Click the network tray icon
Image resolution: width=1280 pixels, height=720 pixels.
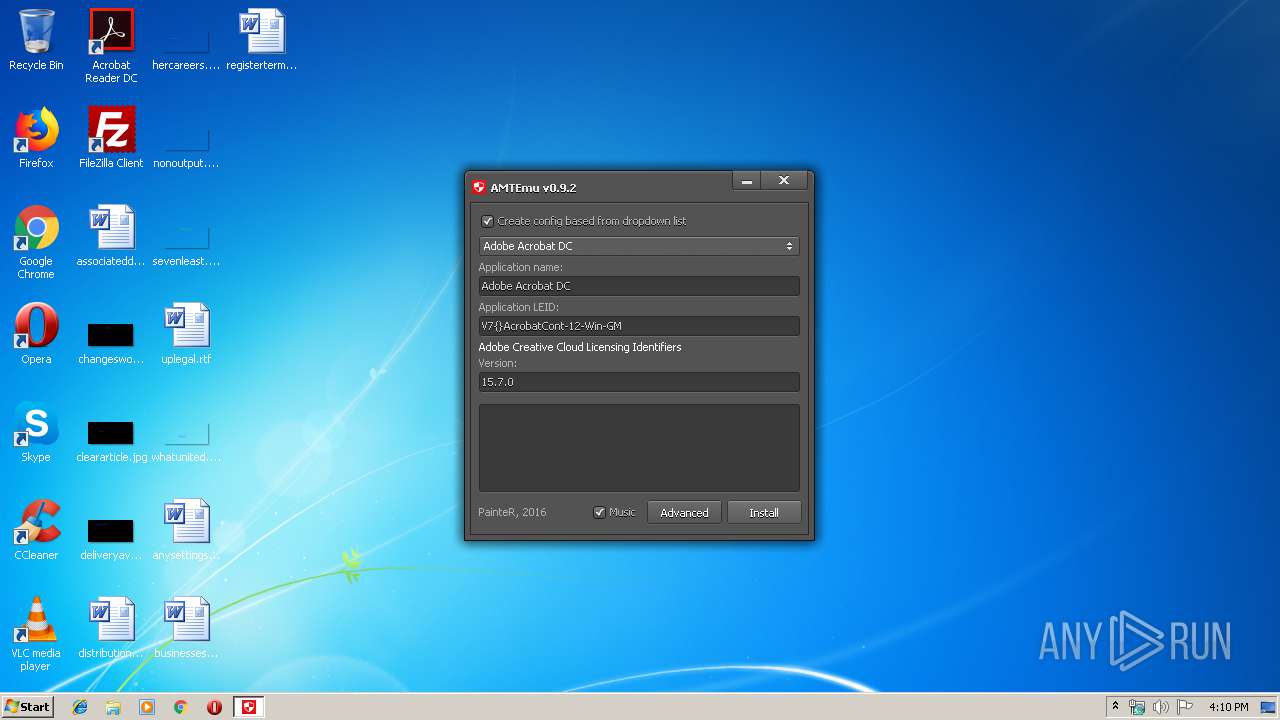pyautogui.click(x=1137, y=707)
